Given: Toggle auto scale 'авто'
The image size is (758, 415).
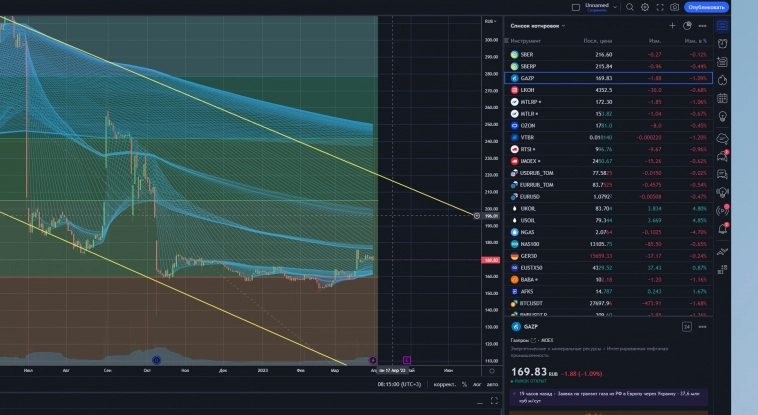Looking at the screenshot, I should coord(492,383).
